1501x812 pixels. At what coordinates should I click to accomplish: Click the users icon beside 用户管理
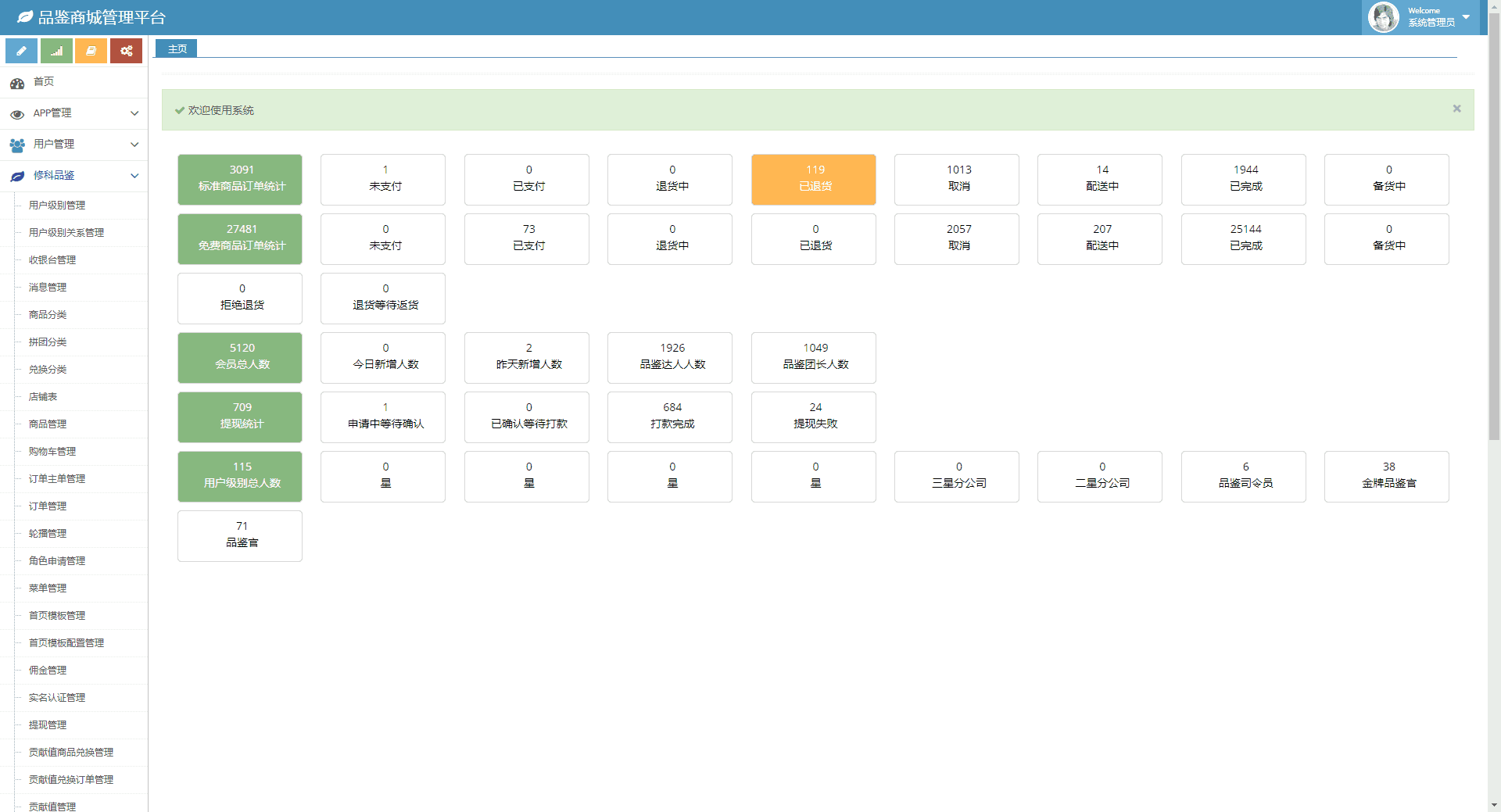coord(17,145)
